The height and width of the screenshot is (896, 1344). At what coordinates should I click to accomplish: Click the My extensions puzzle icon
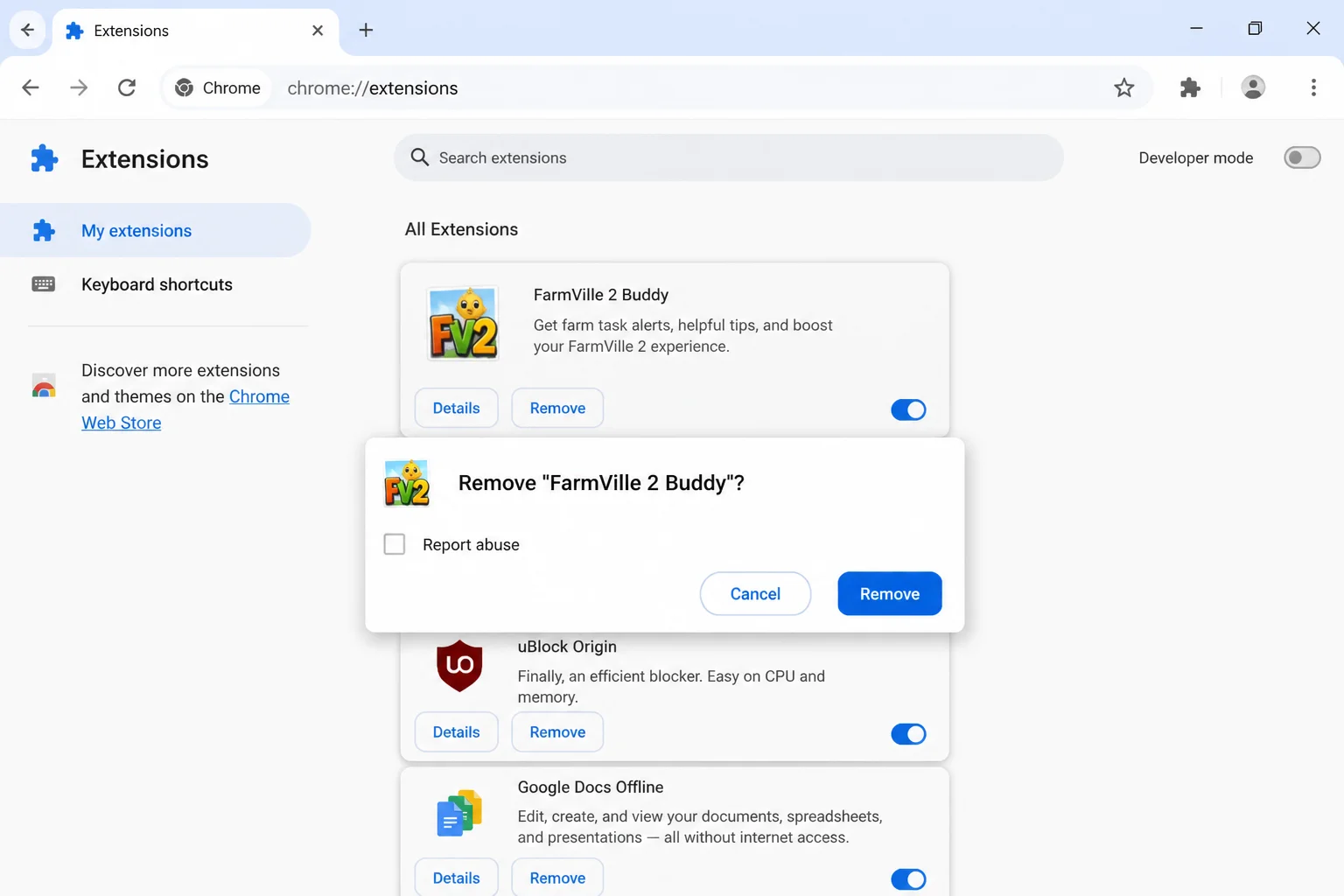[x=44, y=230]
